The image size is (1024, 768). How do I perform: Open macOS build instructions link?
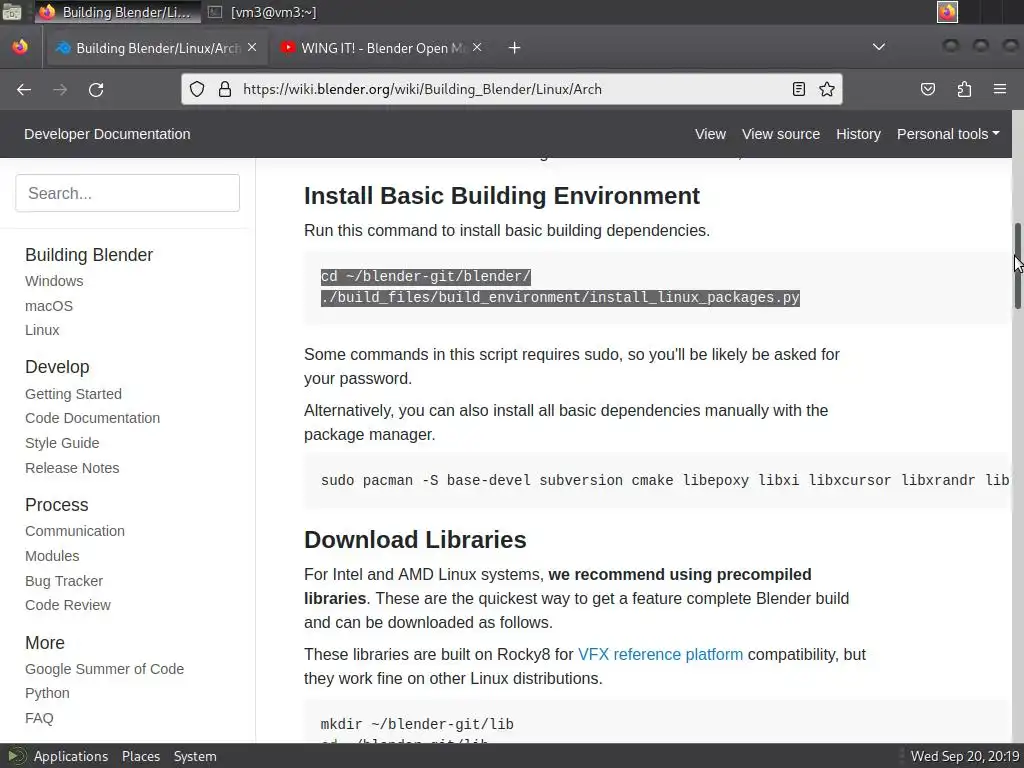pyautogui.click(x=49, y=306)
